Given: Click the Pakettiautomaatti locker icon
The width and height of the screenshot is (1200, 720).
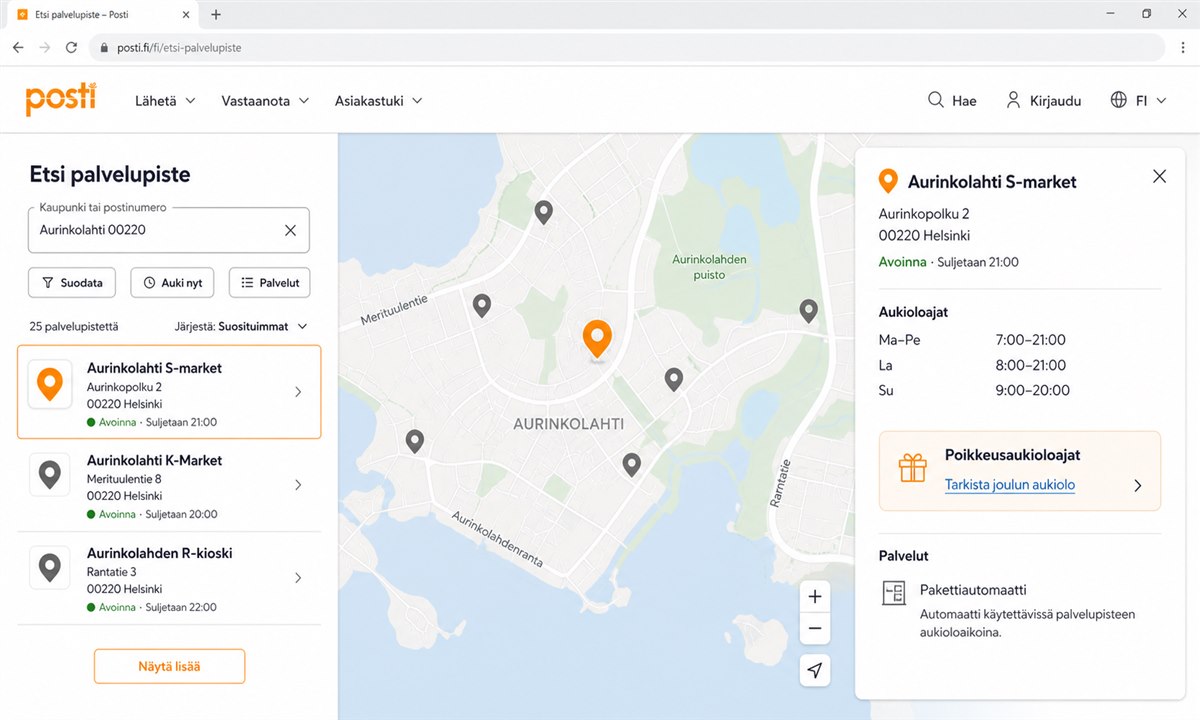Looking at the screenshot, I should pyautogui.click(x=893, y=593).
